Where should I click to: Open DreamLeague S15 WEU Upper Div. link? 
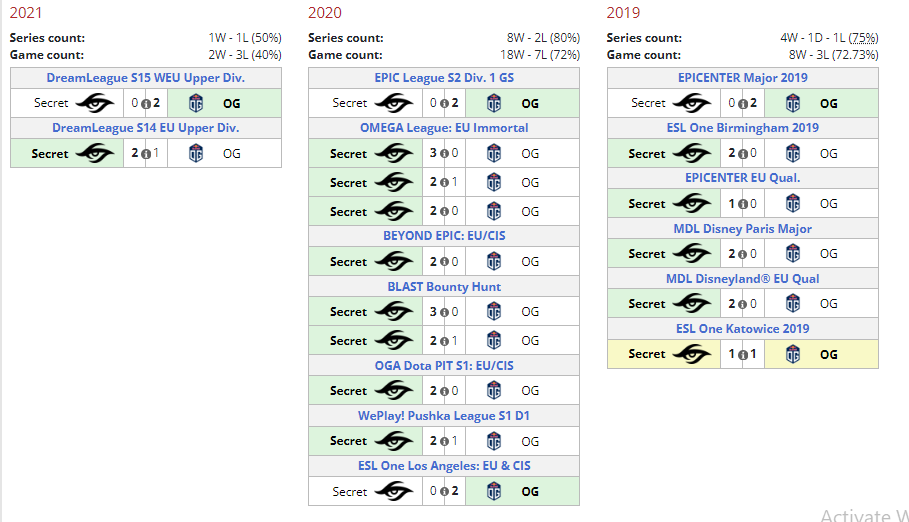coord(146,78)
